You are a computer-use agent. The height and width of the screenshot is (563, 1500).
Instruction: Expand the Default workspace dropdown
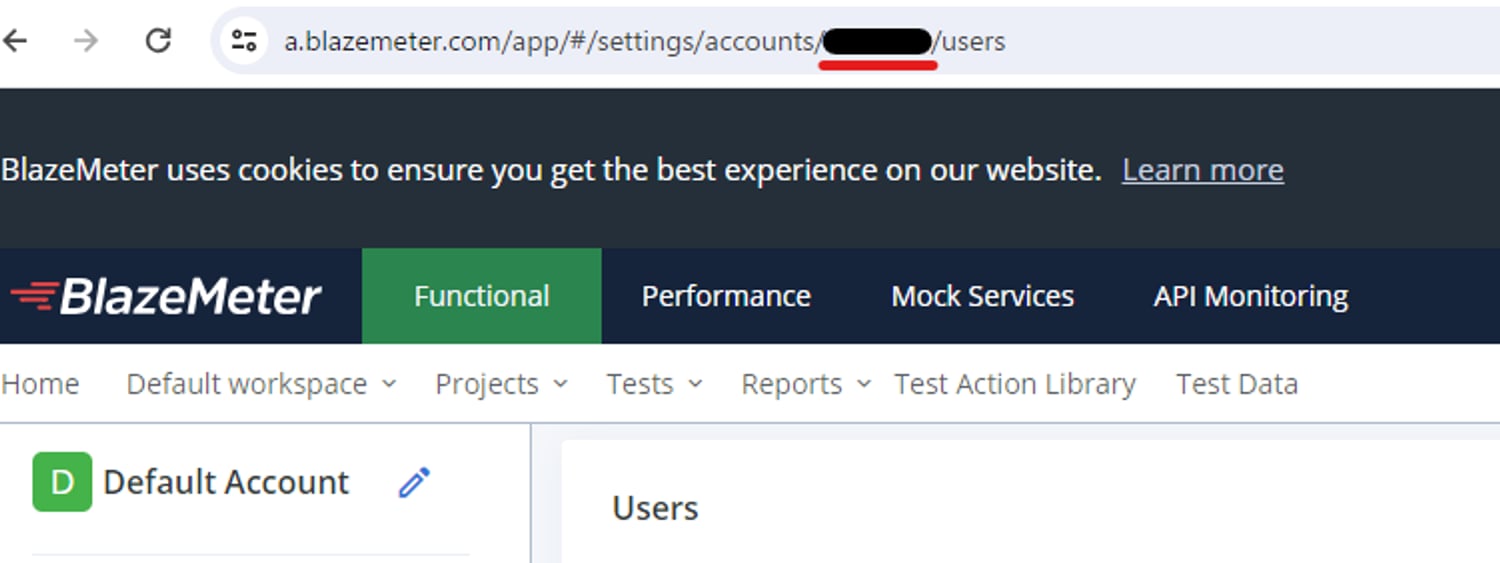point(261,384)
